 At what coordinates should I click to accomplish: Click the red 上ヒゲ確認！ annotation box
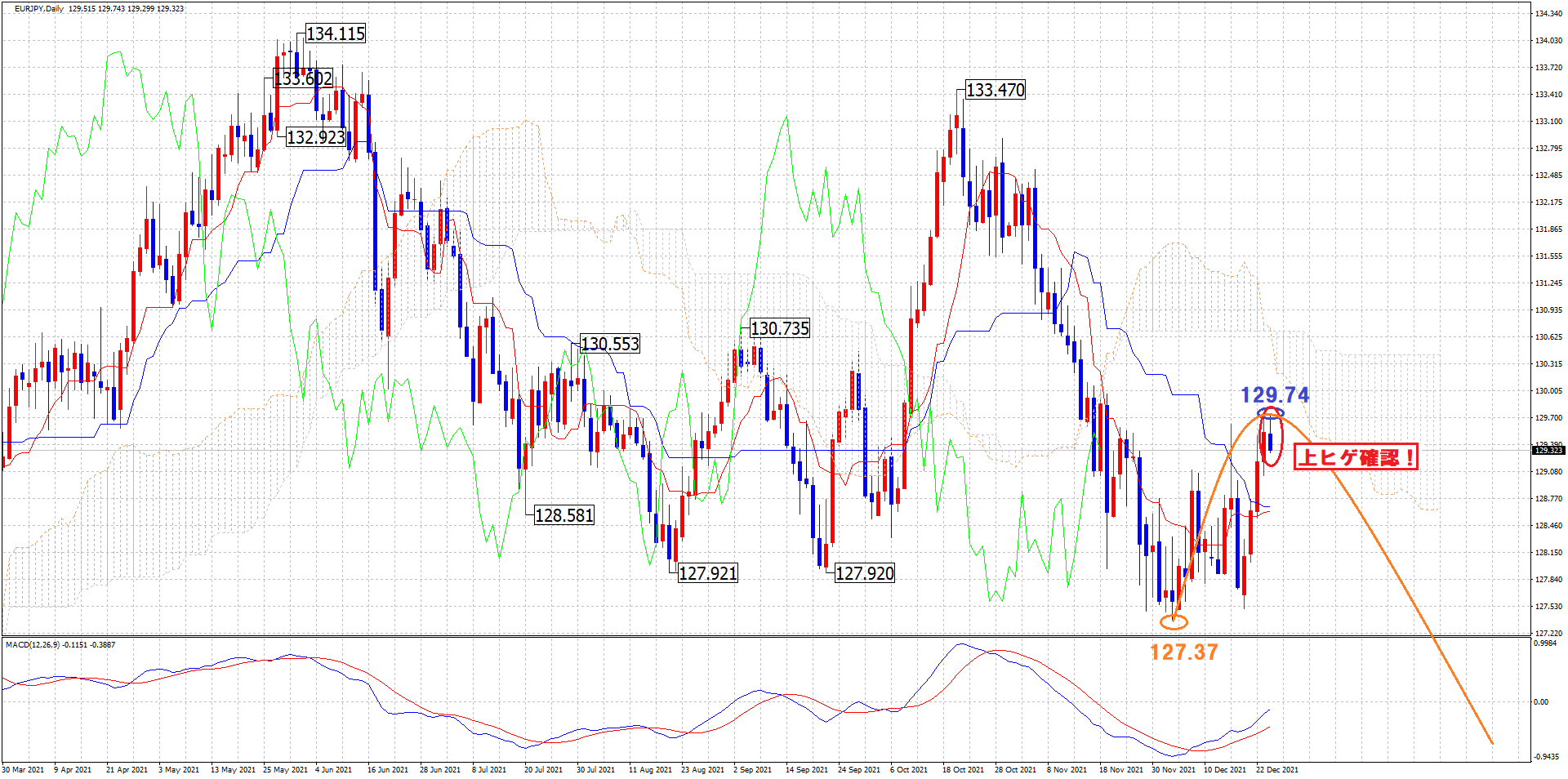[1356, 457]
